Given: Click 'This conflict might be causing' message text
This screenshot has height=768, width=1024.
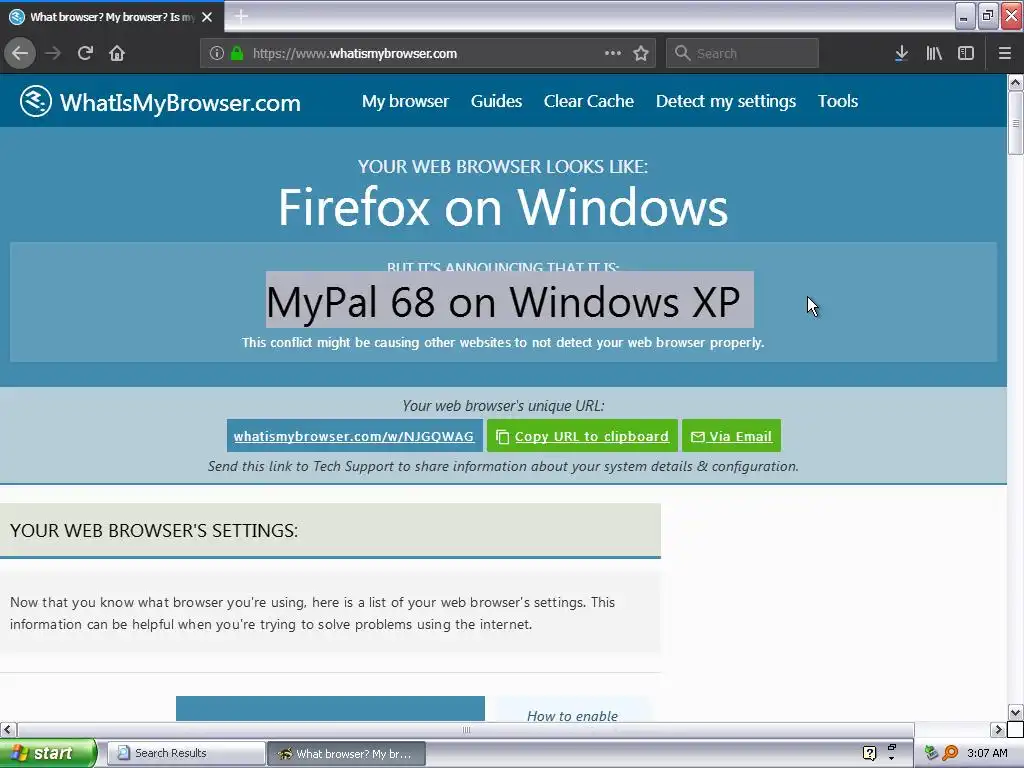Looking at the screenshot, I should click(503, 342).
